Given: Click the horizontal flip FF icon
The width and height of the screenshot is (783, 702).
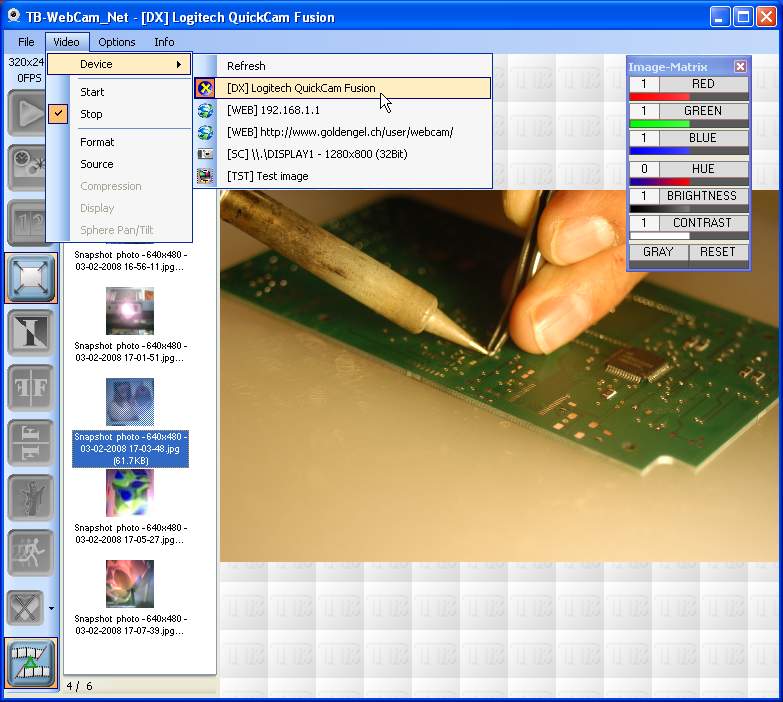Looking at the screenshot, I should (31, 387).
